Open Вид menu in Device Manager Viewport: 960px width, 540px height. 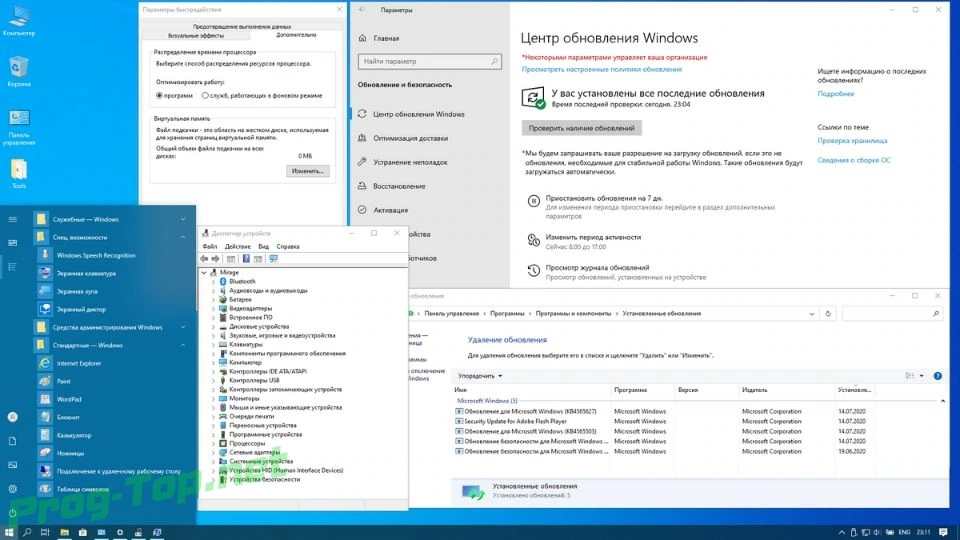tap(263, 246)
